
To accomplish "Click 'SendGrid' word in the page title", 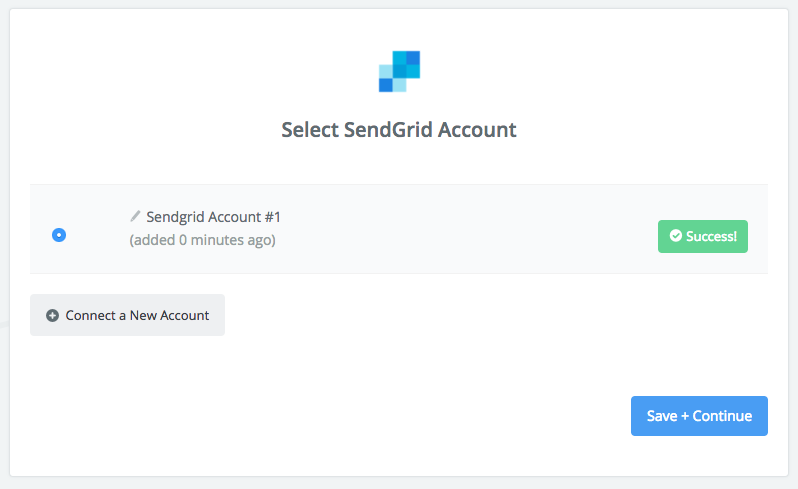I will 388,130.
